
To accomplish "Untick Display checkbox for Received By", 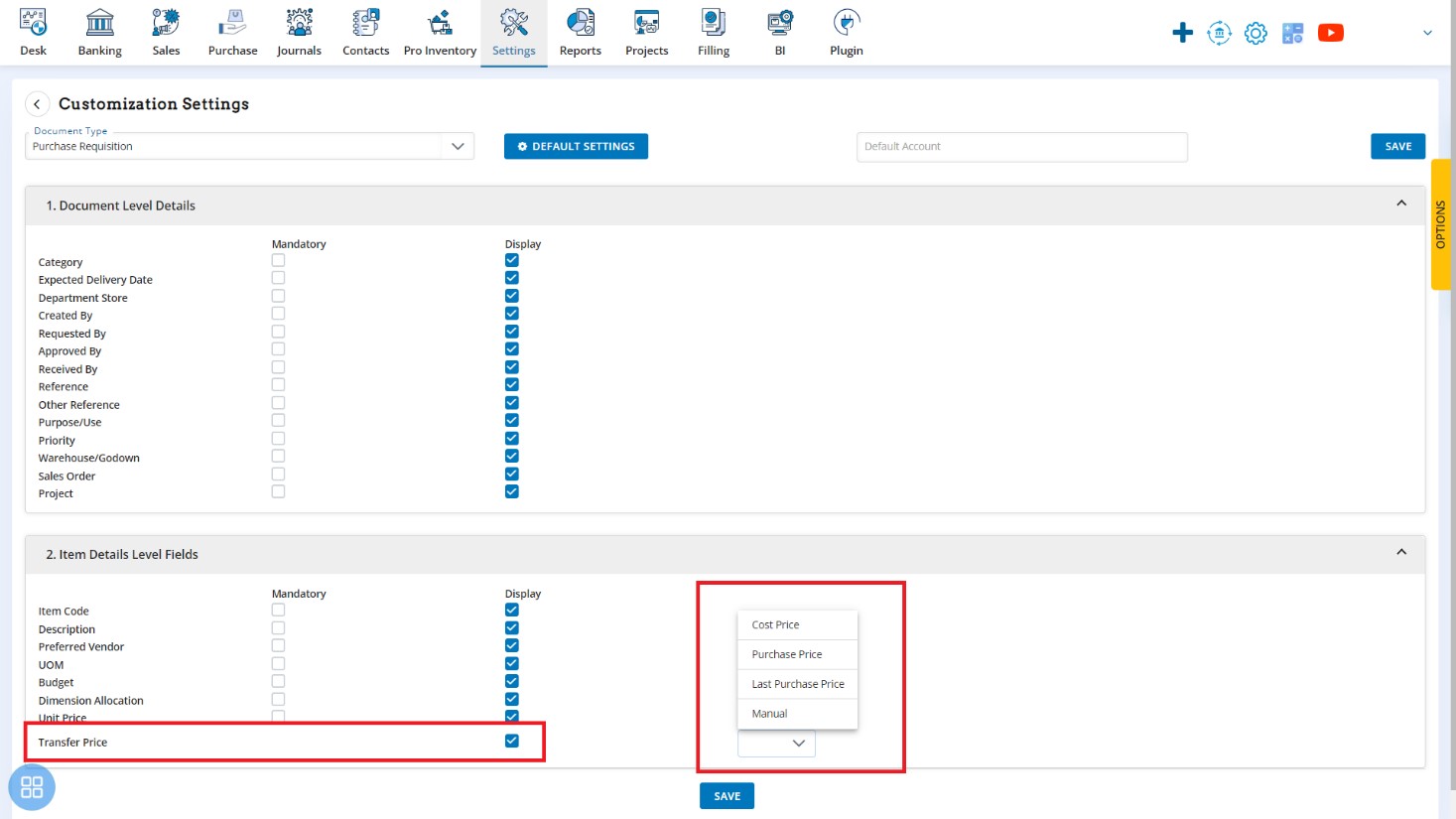I will pos(512,367).
